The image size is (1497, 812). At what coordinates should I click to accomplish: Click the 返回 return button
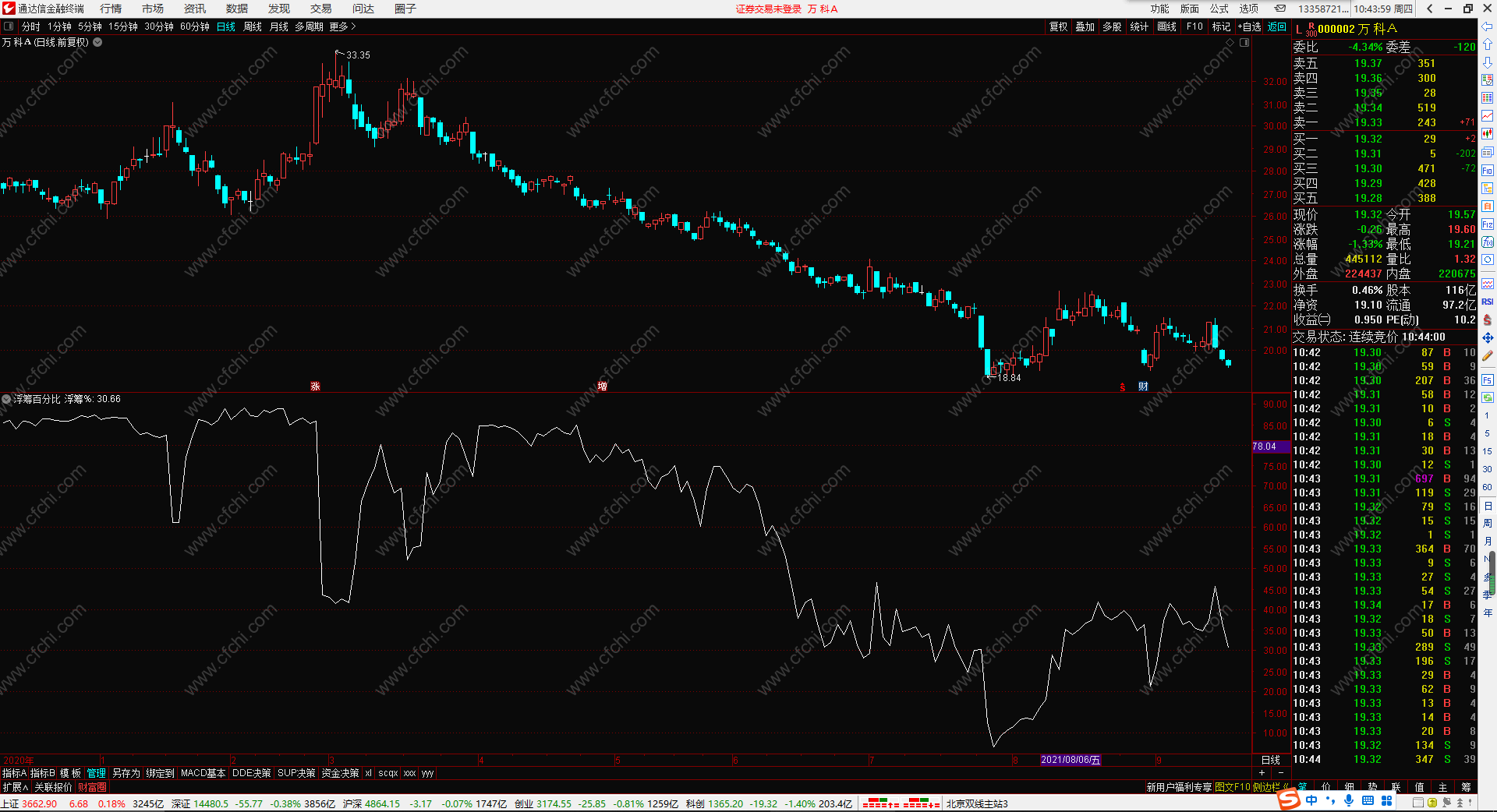click(x=1277, y=26)
